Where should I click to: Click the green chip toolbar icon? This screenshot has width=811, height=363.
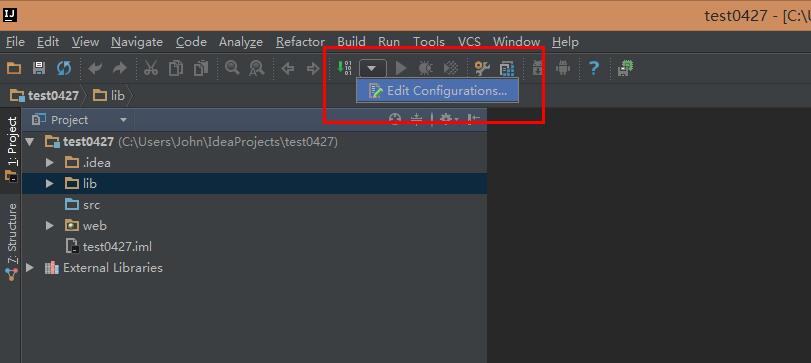pyautogui.click(x=625, y=68)
